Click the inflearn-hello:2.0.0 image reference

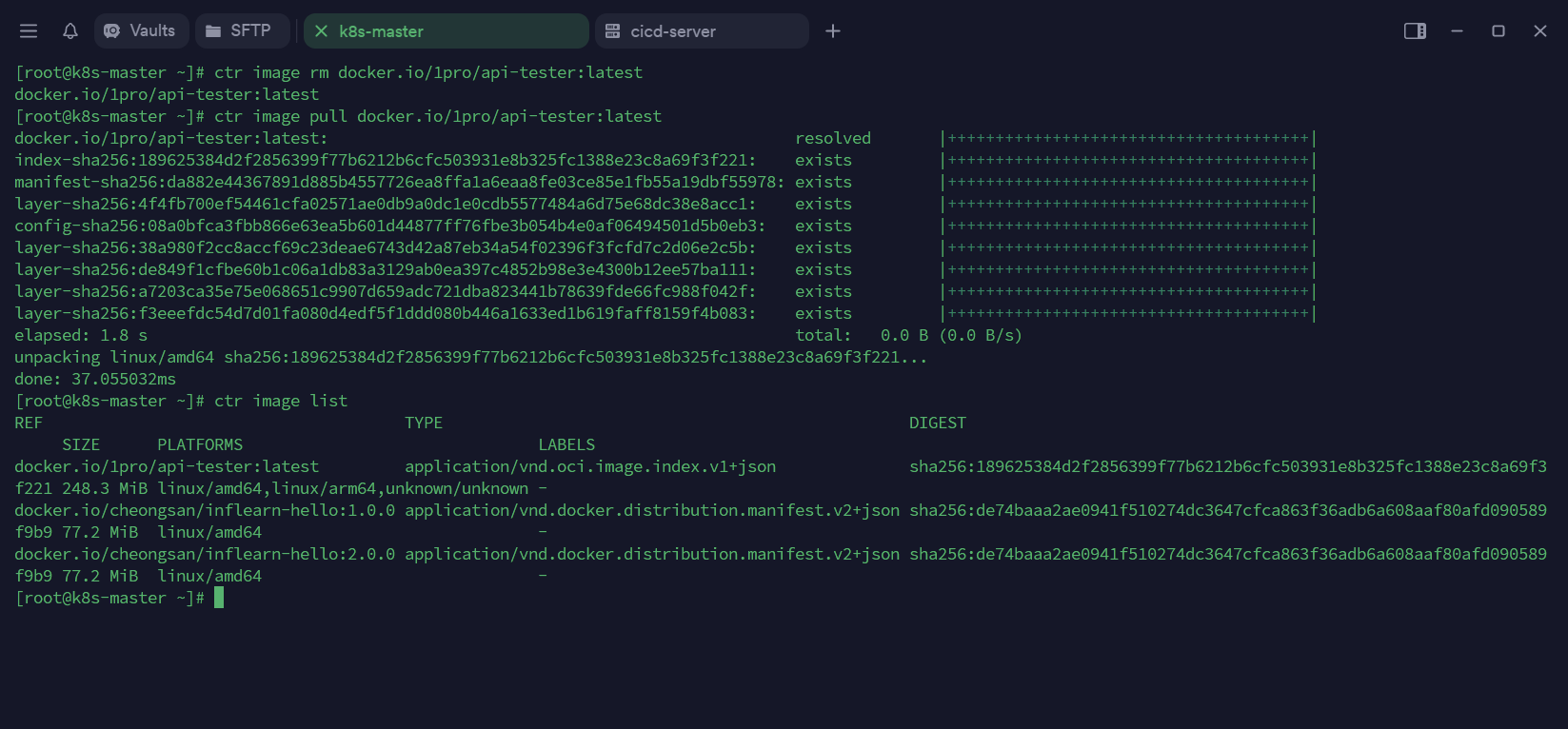tap(205, 555)
